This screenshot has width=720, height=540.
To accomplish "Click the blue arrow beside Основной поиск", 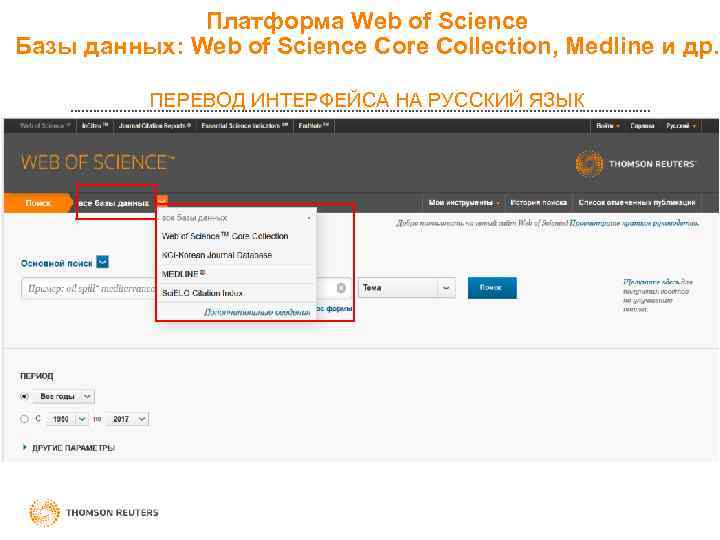I will [102, 262].
